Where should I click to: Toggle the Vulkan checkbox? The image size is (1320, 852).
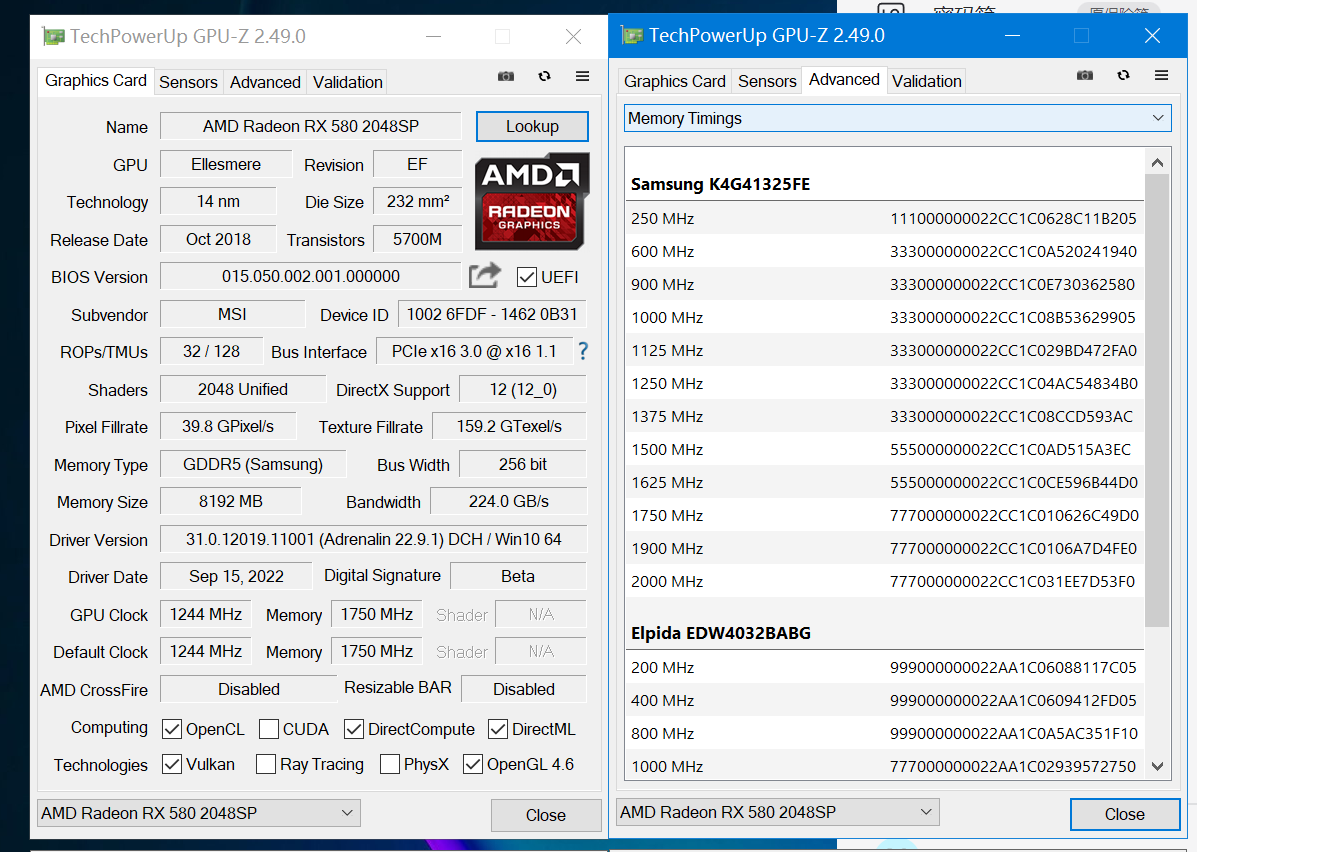pos(172,764)
